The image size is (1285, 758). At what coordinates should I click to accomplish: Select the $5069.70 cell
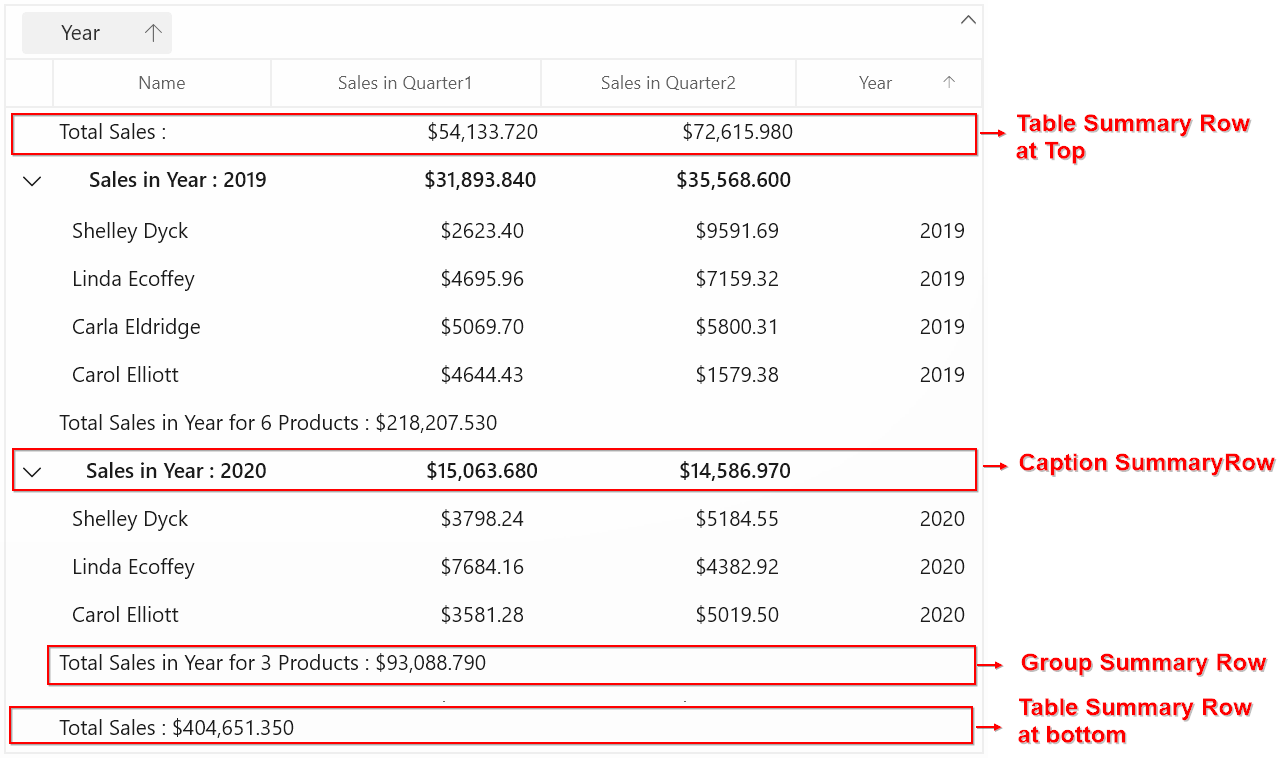(482, 327)
